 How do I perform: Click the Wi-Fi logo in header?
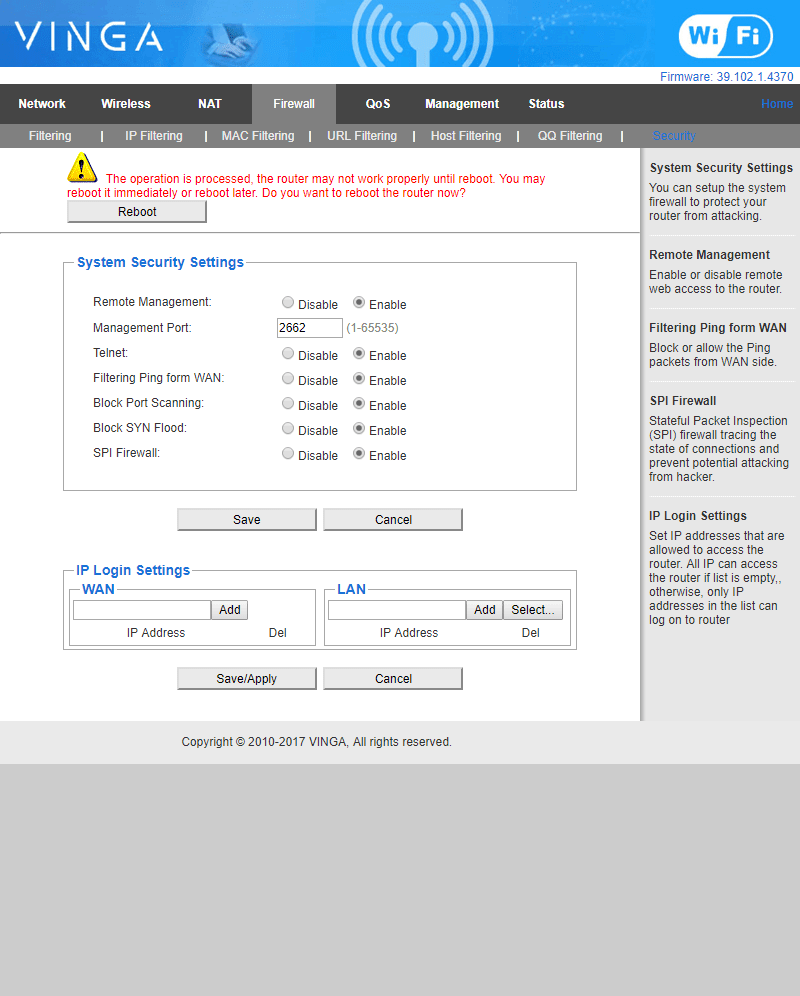[725, 37]
